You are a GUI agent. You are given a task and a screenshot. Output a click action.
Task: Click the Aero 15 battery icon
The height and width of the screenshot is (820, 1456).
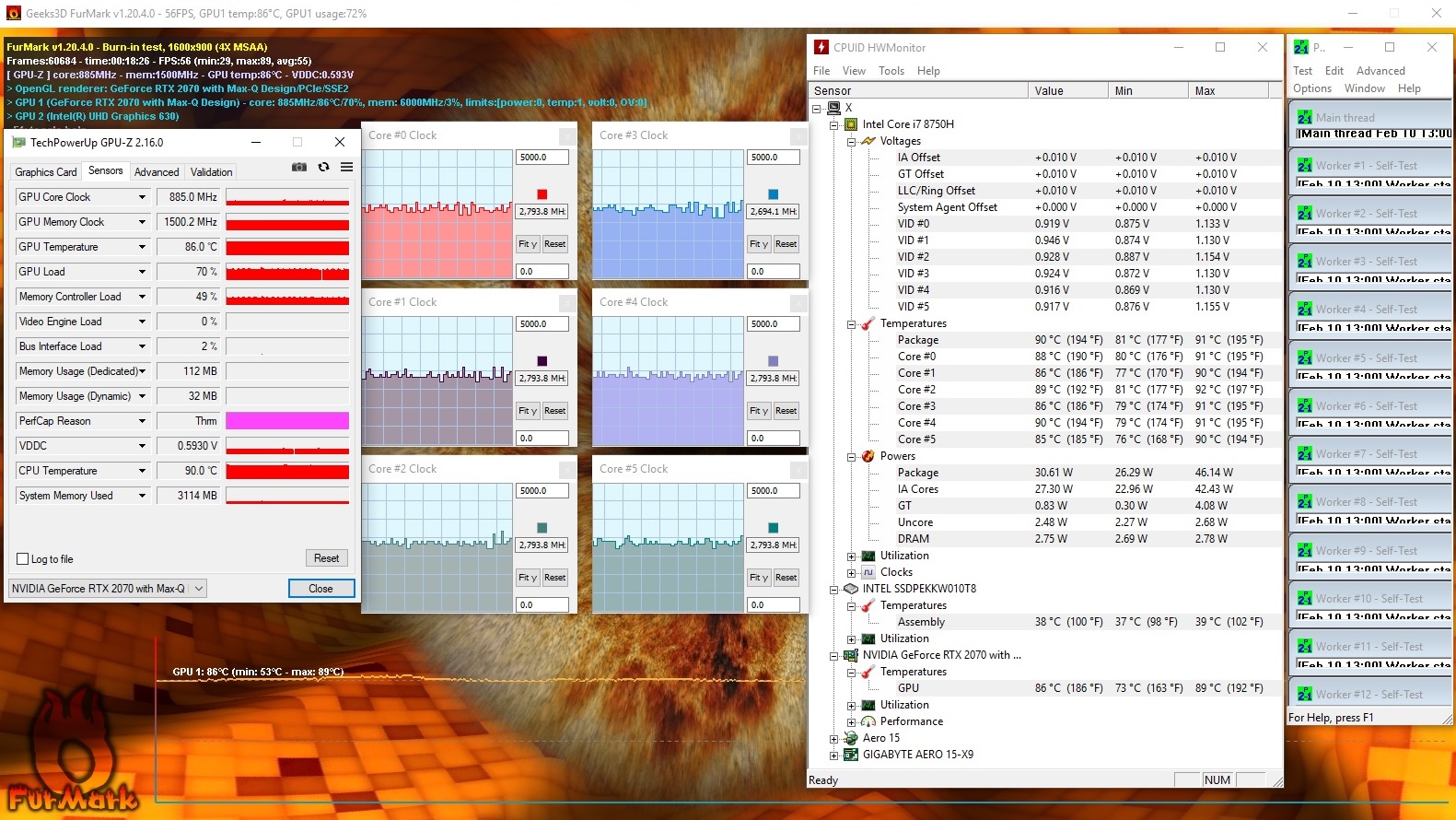click(x=851, y=738)
